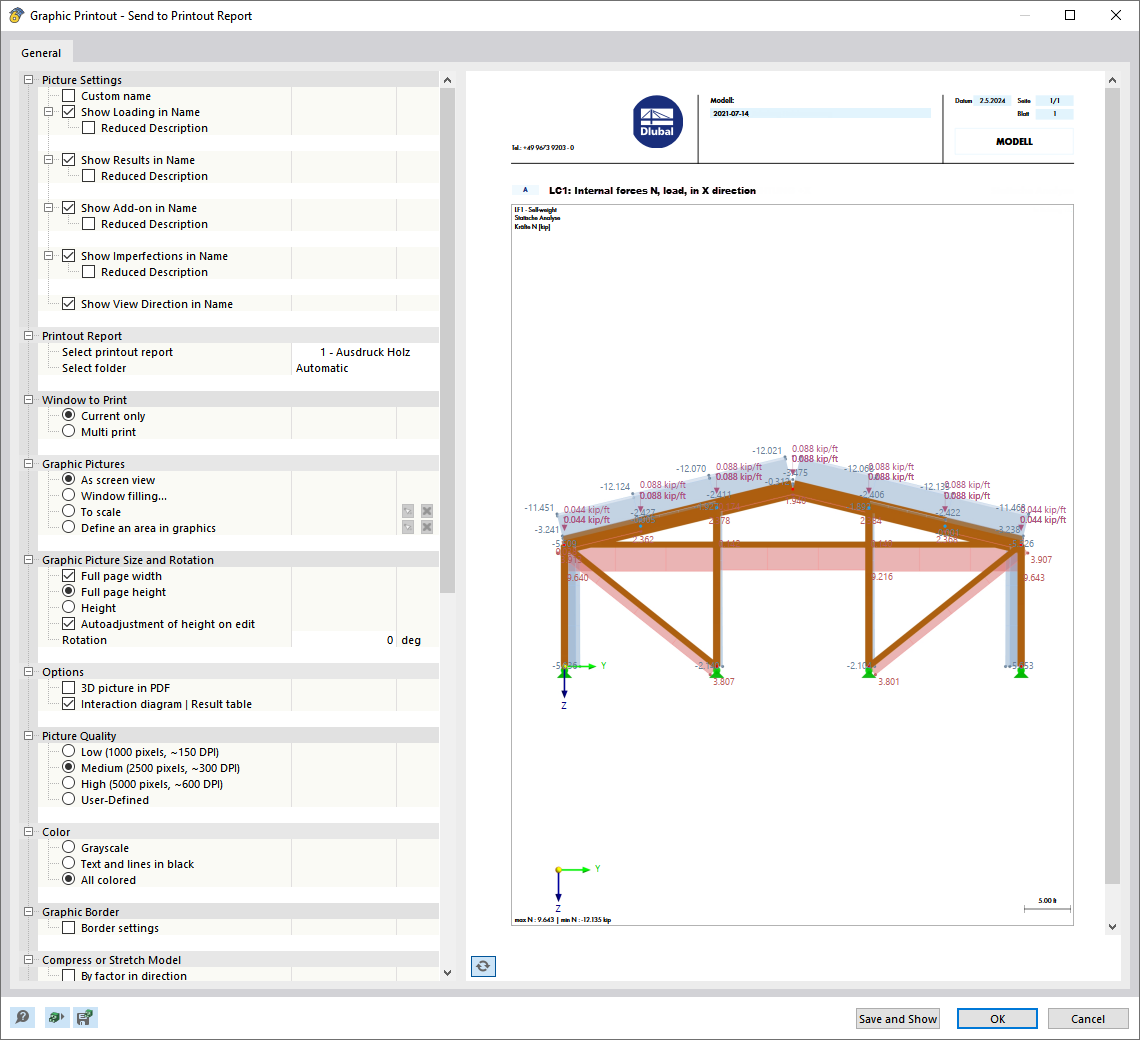This screenshot has width=1140, height=1040.
Task: Click the display properties icon next to help
Action: (54, 1017)
